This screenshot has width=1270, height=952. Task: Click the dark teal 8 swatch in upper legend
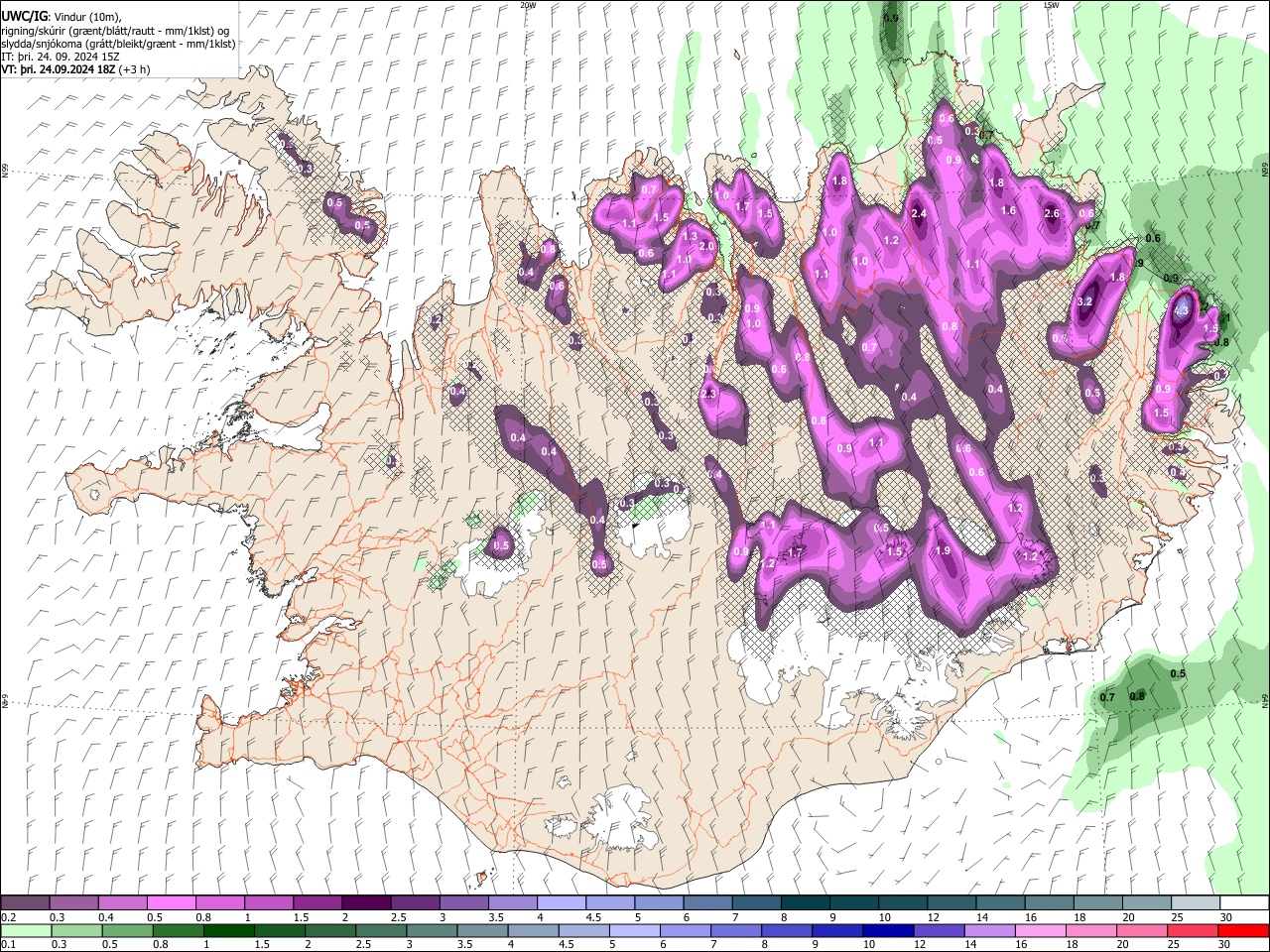pos(804,902)
